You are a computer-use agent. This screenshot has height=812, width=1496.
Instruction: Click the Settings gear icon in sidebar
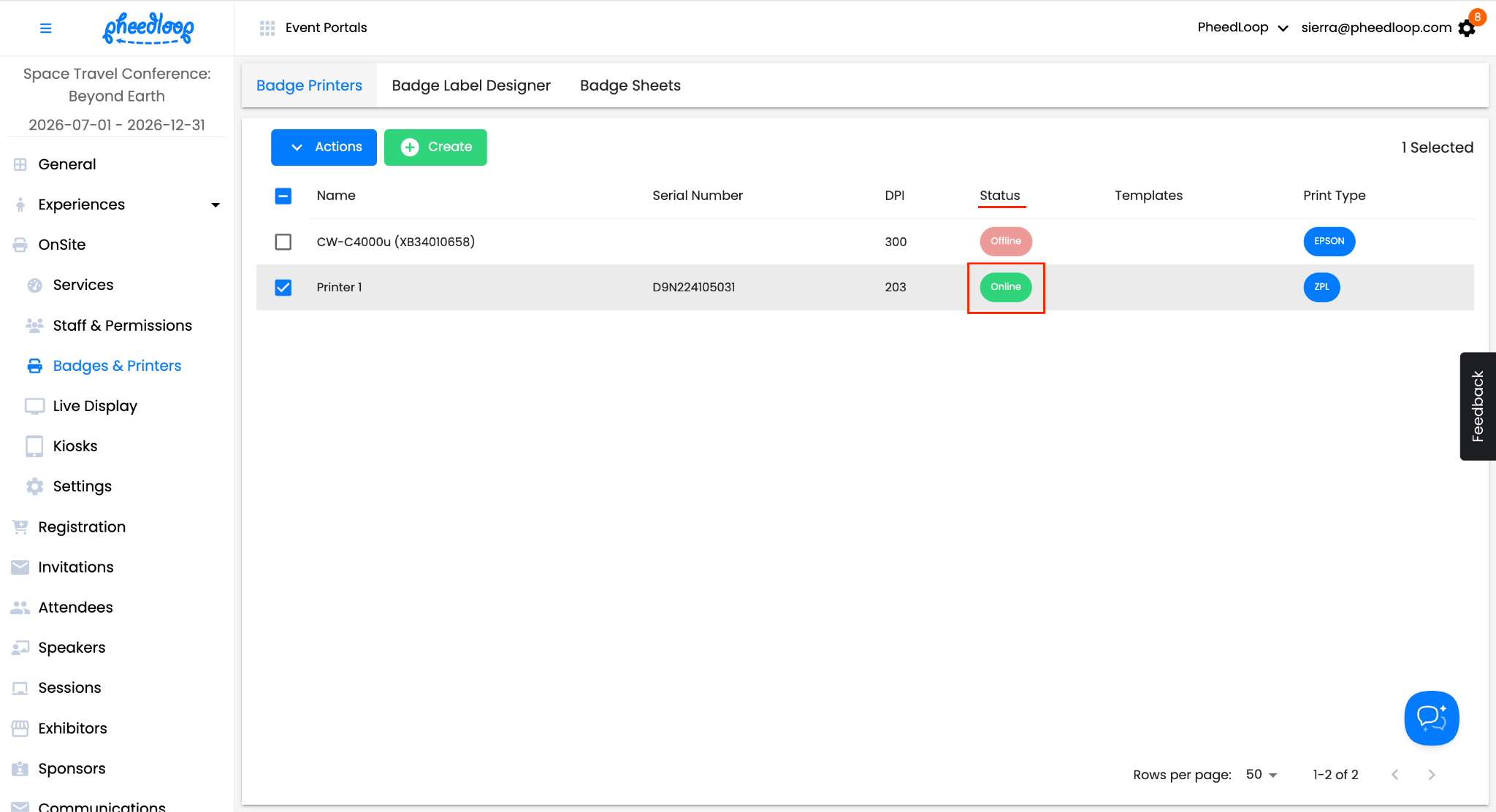(x=34, y=486)
